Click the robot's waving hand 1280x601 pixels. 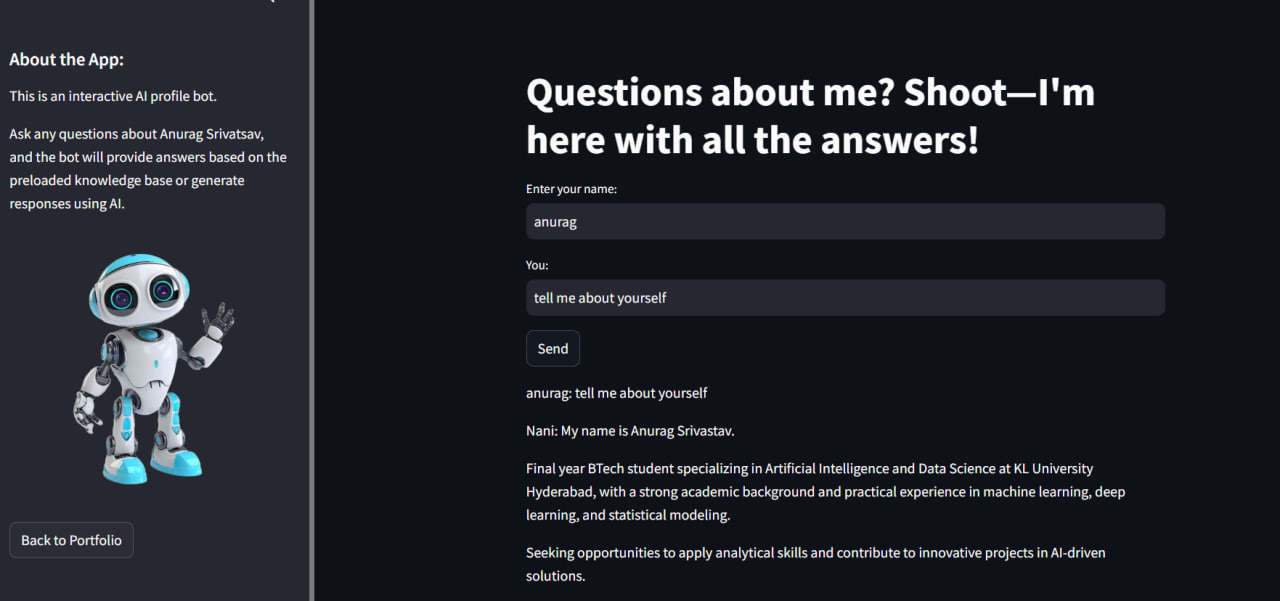click(217, 321)
